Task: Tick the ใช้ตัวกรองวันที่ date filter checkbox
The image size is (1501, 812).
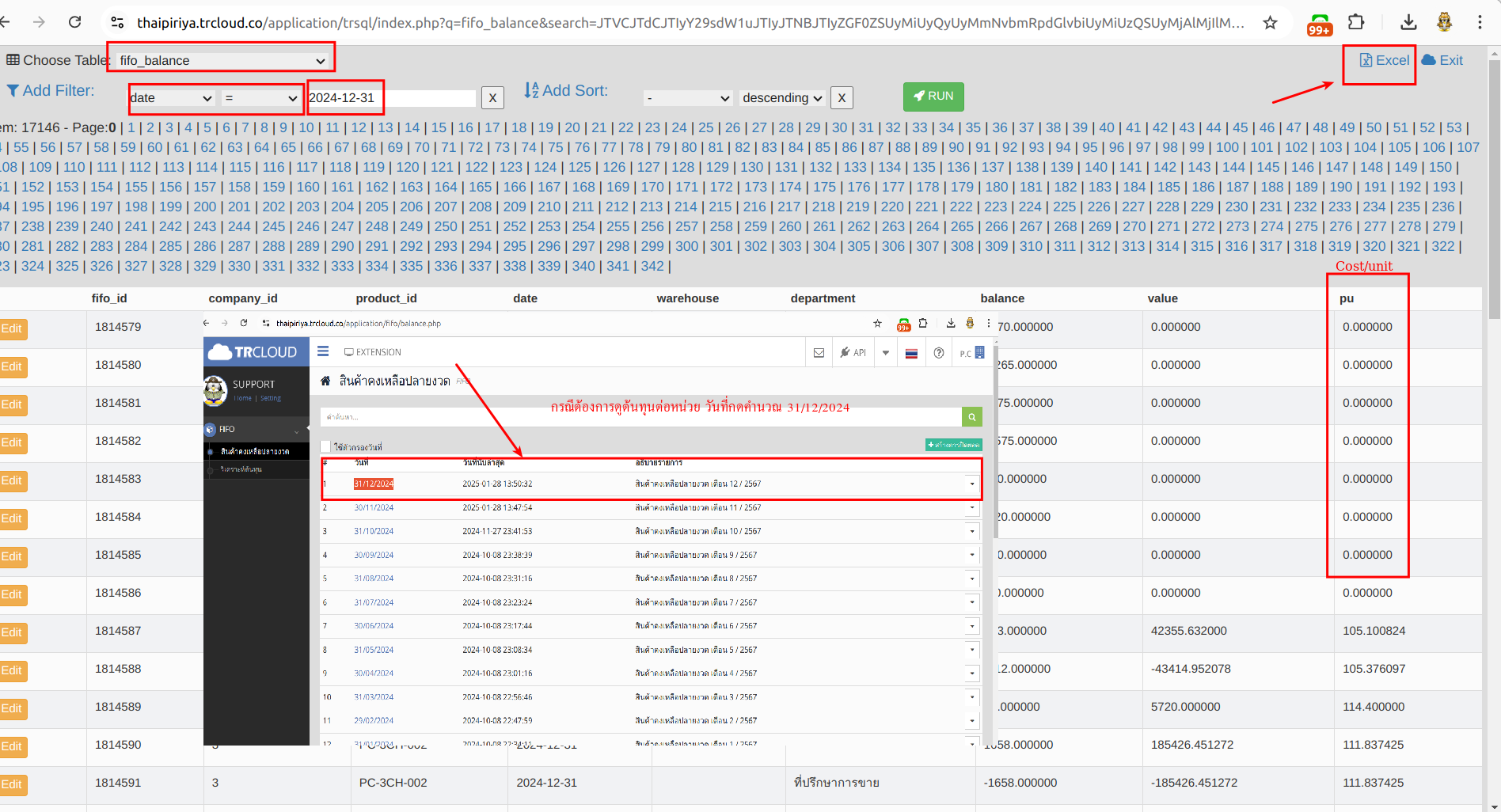Action: tap(325, 446)
